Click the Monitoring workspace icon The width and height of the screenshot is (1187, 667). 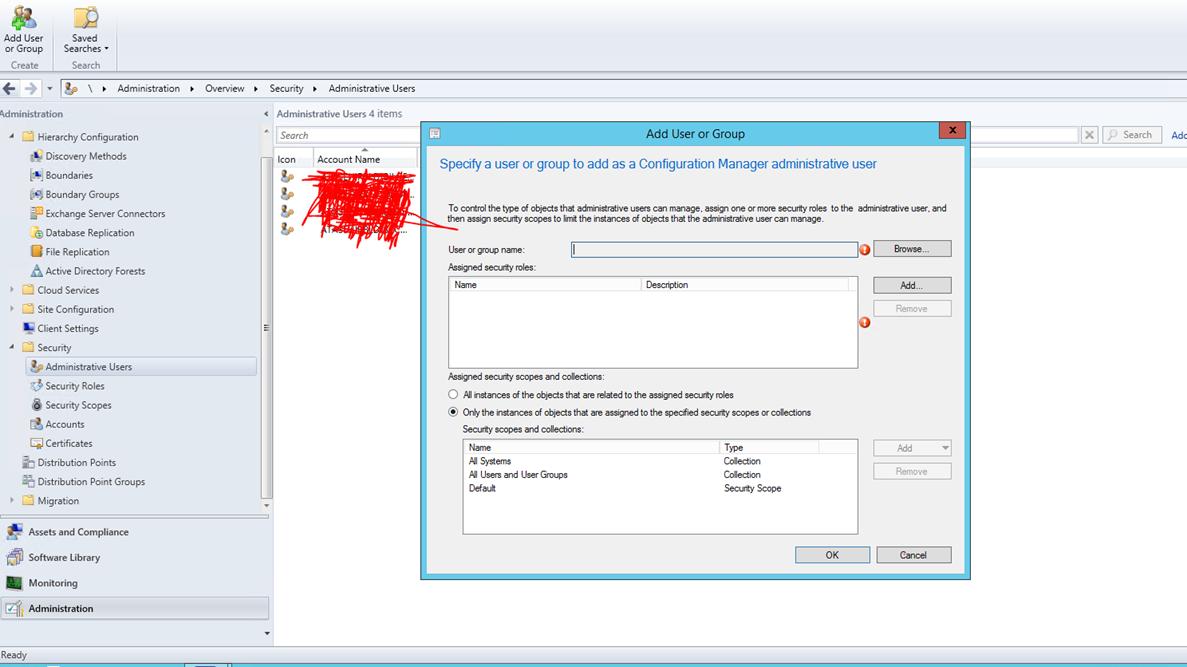tap(14, 583)
